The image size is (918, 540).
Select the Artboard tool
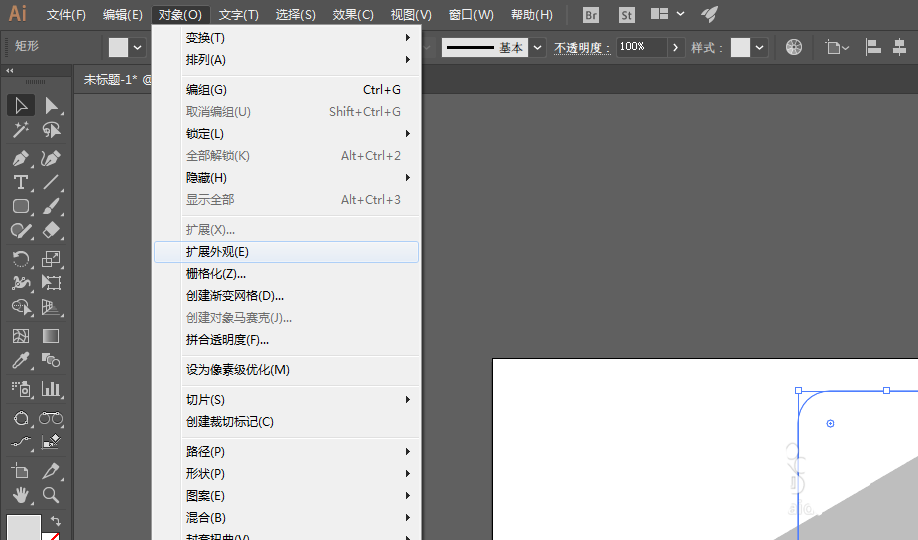coord(21,471)
